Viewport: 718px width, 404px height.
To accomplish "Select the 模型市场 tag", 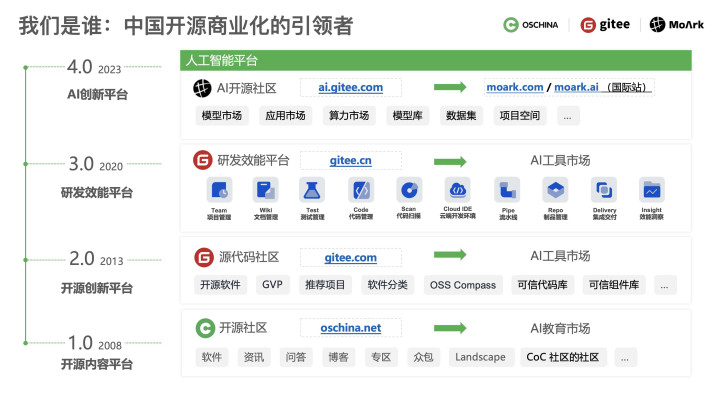I will (222, 115).
